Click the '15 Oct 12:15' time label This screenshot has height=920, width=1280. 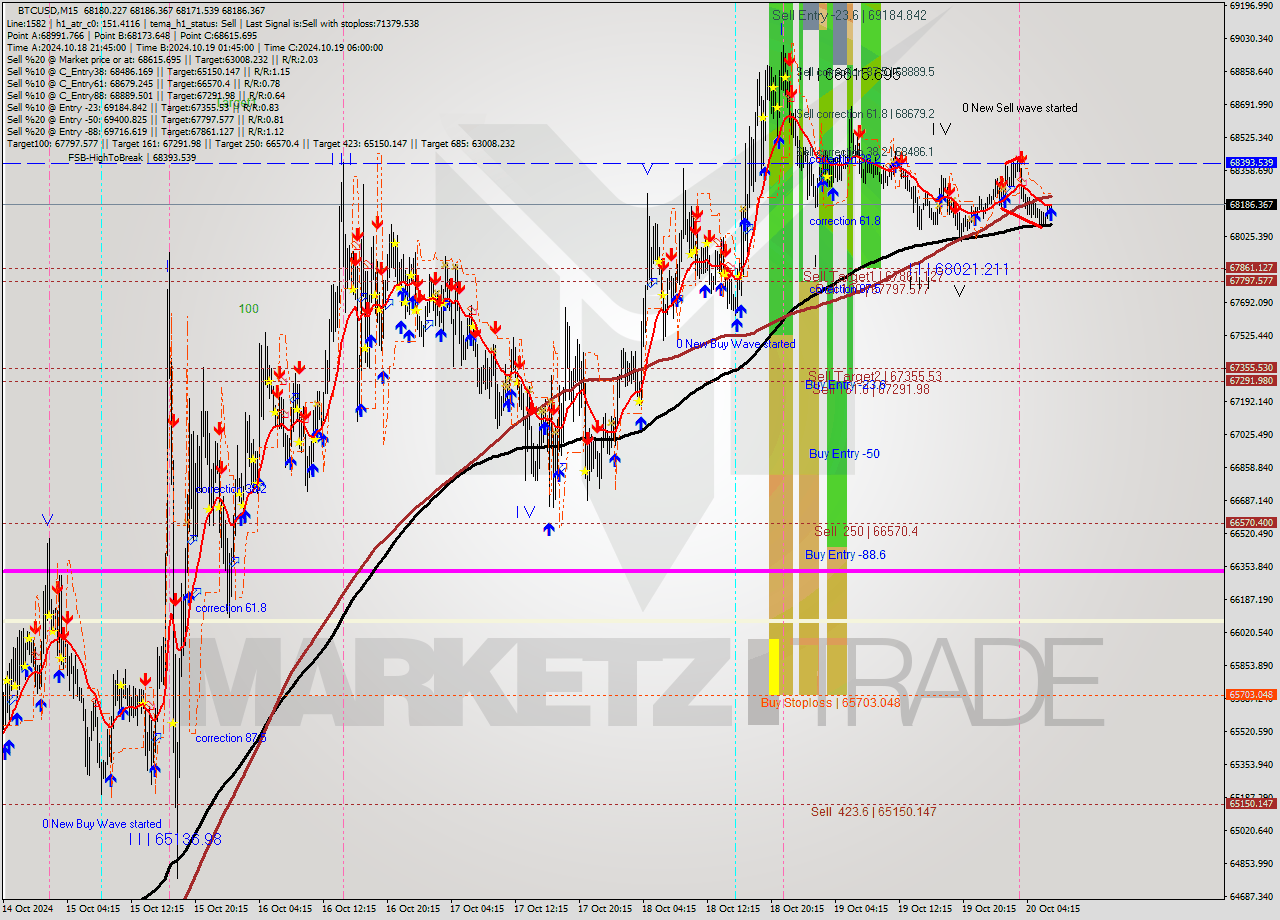coord(158,909)
